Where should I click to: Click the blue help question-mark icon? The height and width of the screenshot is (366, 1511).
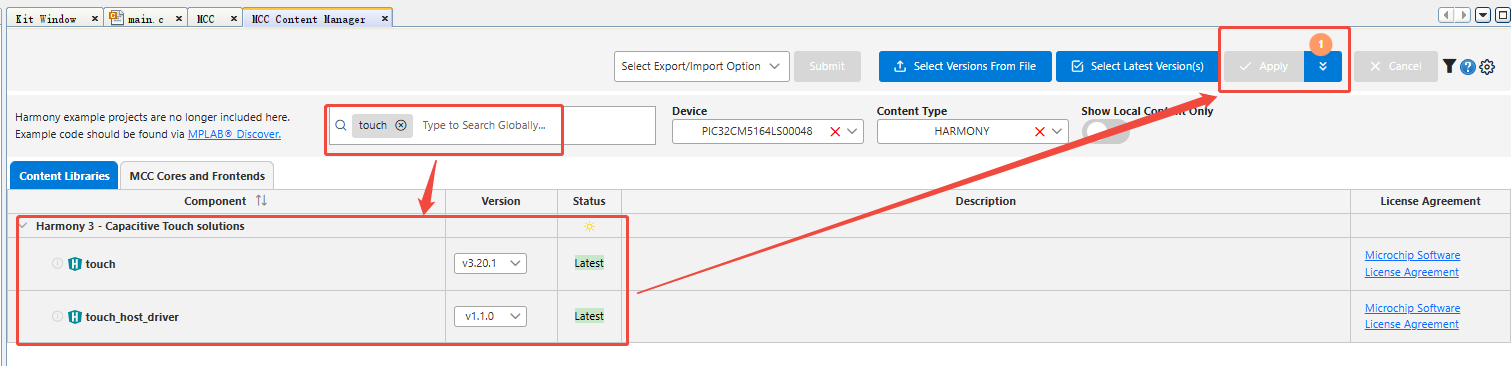point(1468,67)
